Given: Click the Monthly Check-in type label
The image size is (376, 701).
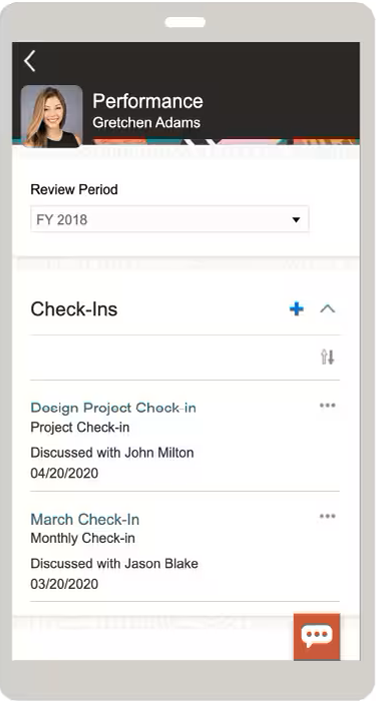Looking at the screenshot, I should [83, 538].
